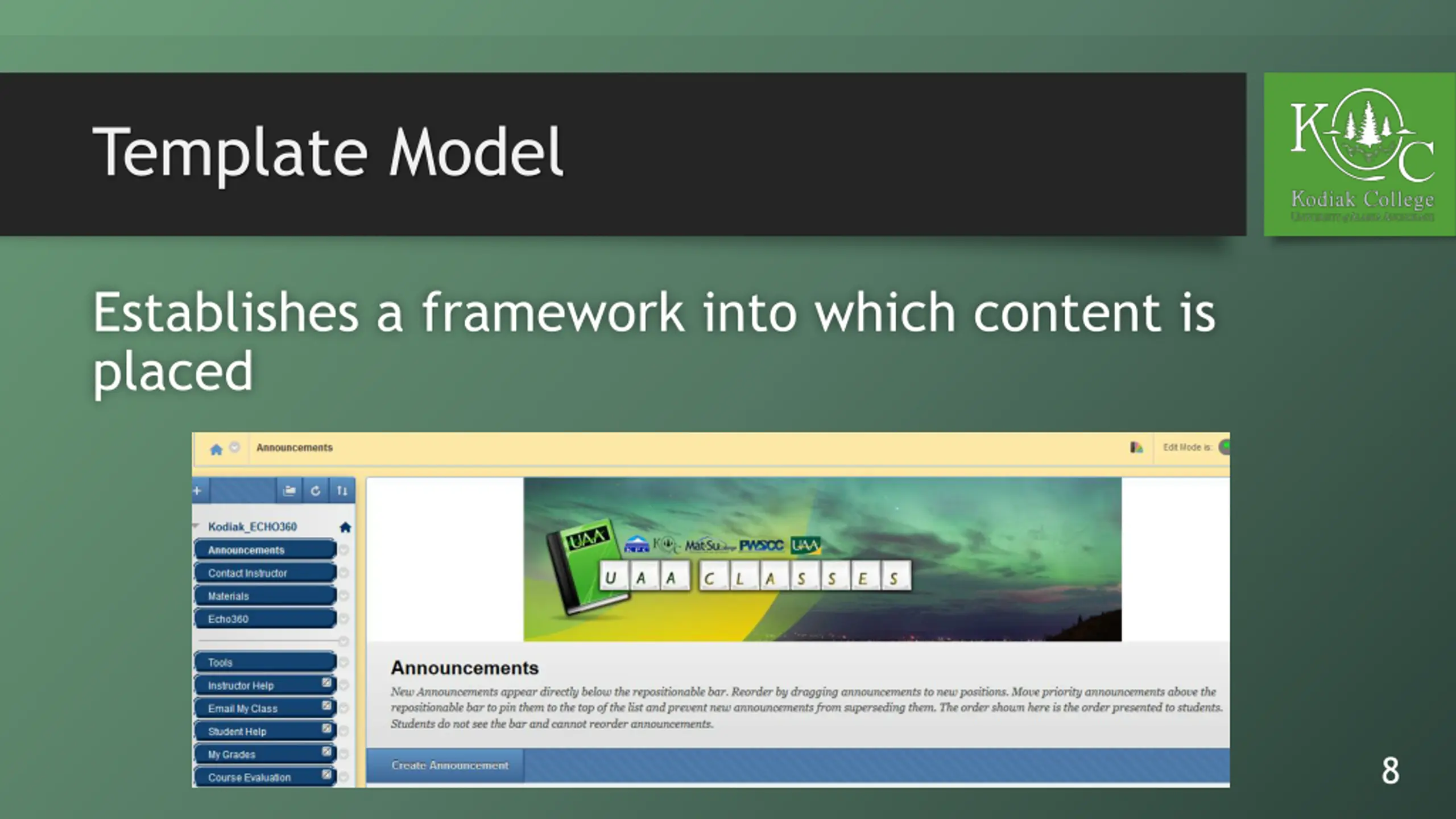
Task: Open options chevron for the menu divider
Action: (x=344, y=642)
